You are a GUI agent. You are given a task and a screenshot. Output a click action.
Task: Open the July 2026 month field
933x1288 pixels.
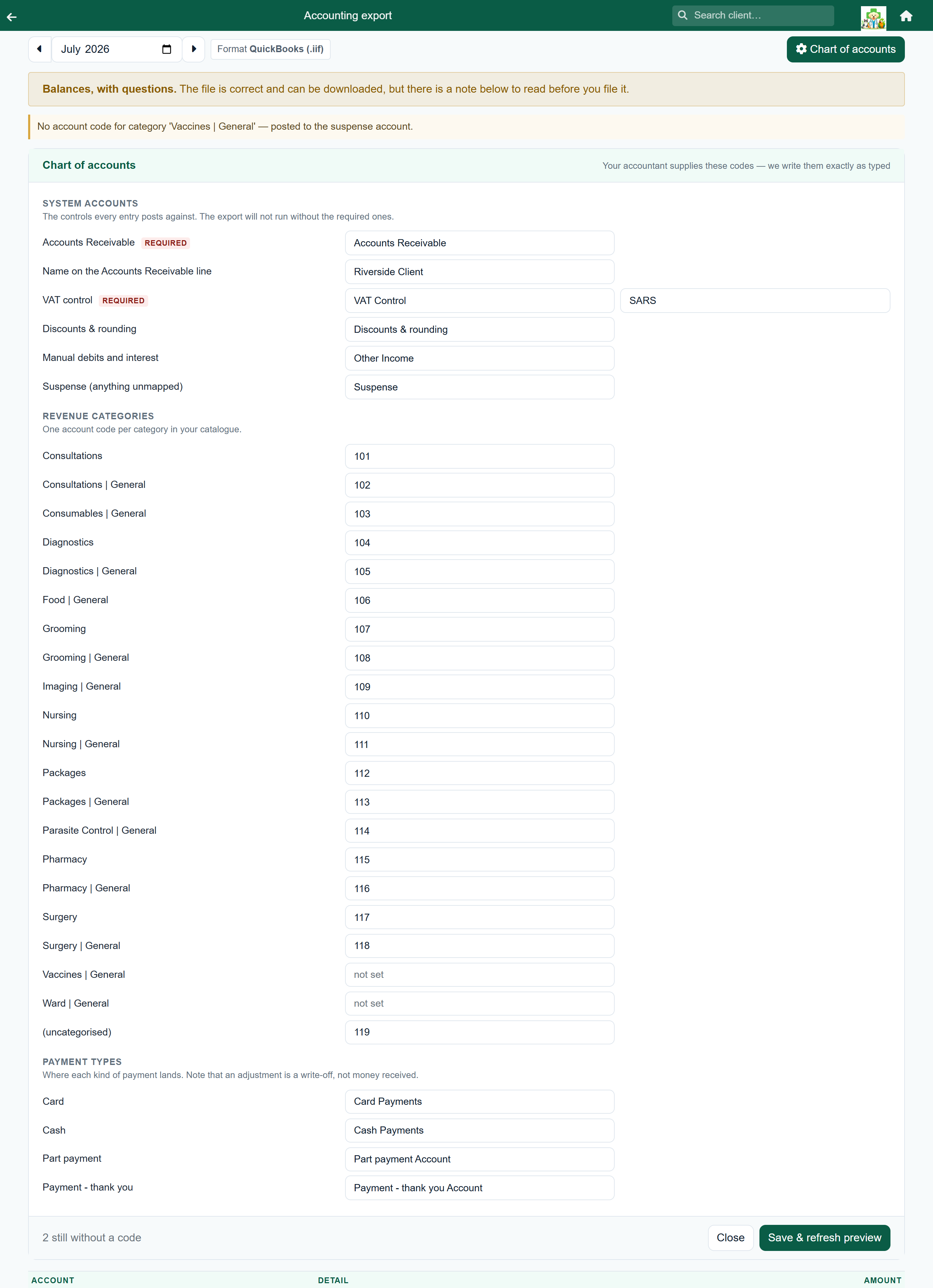(x=117, y=49)
